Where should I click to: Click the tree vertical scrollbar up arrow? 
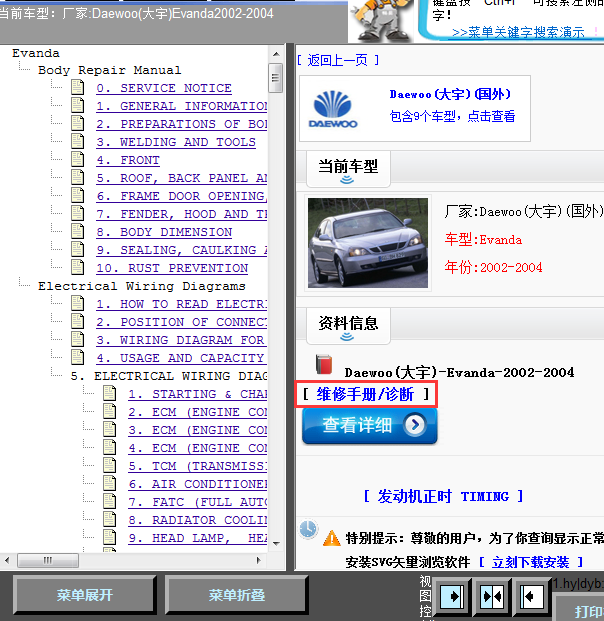point(276,54)
